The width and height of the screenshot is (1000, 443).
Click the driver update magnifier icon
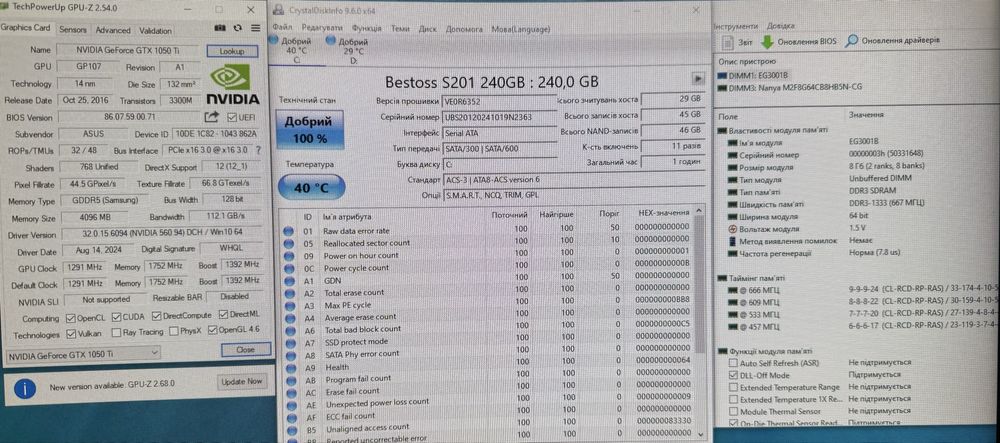pos(851,41)
